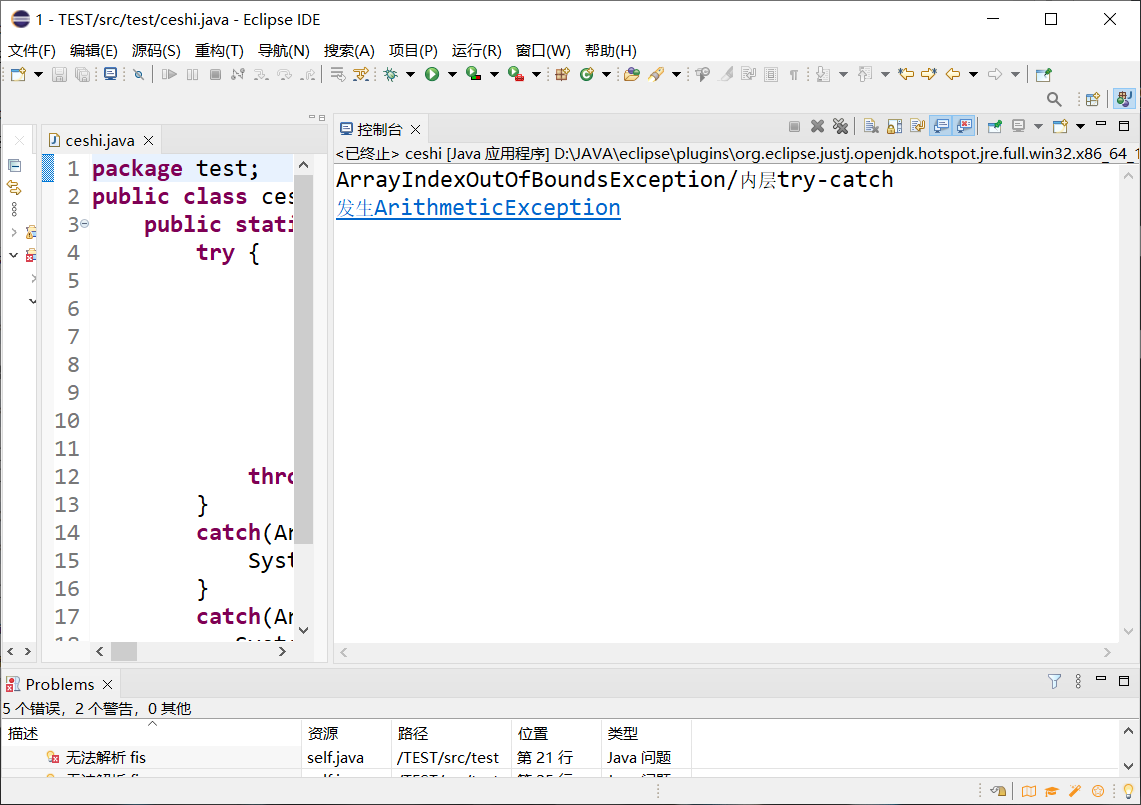1141x805 pixels.
Task: Open the New Java Class dropdown arrow
Action: tap(606, 74)
